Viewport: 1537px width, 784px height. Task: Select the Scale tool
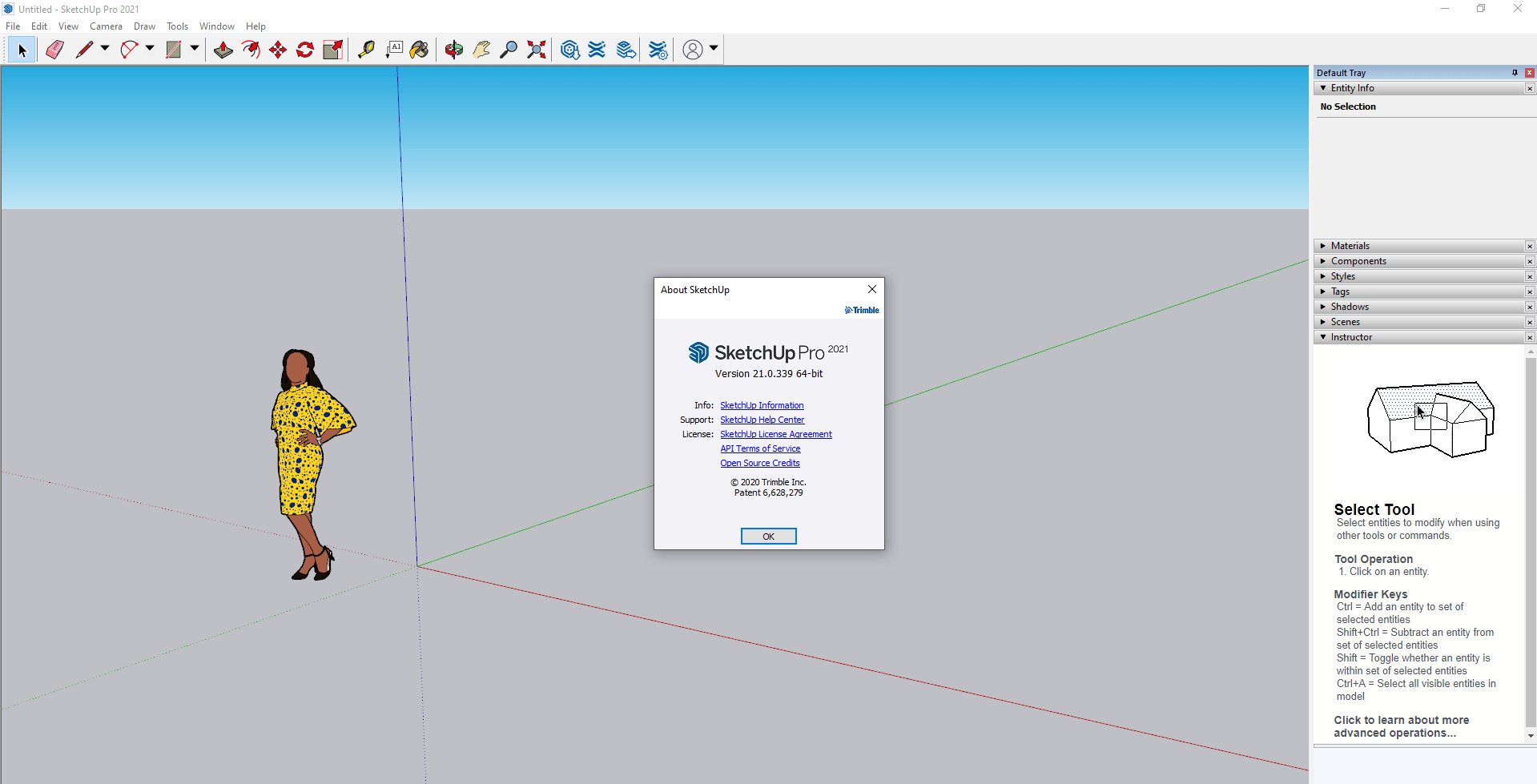332,50
